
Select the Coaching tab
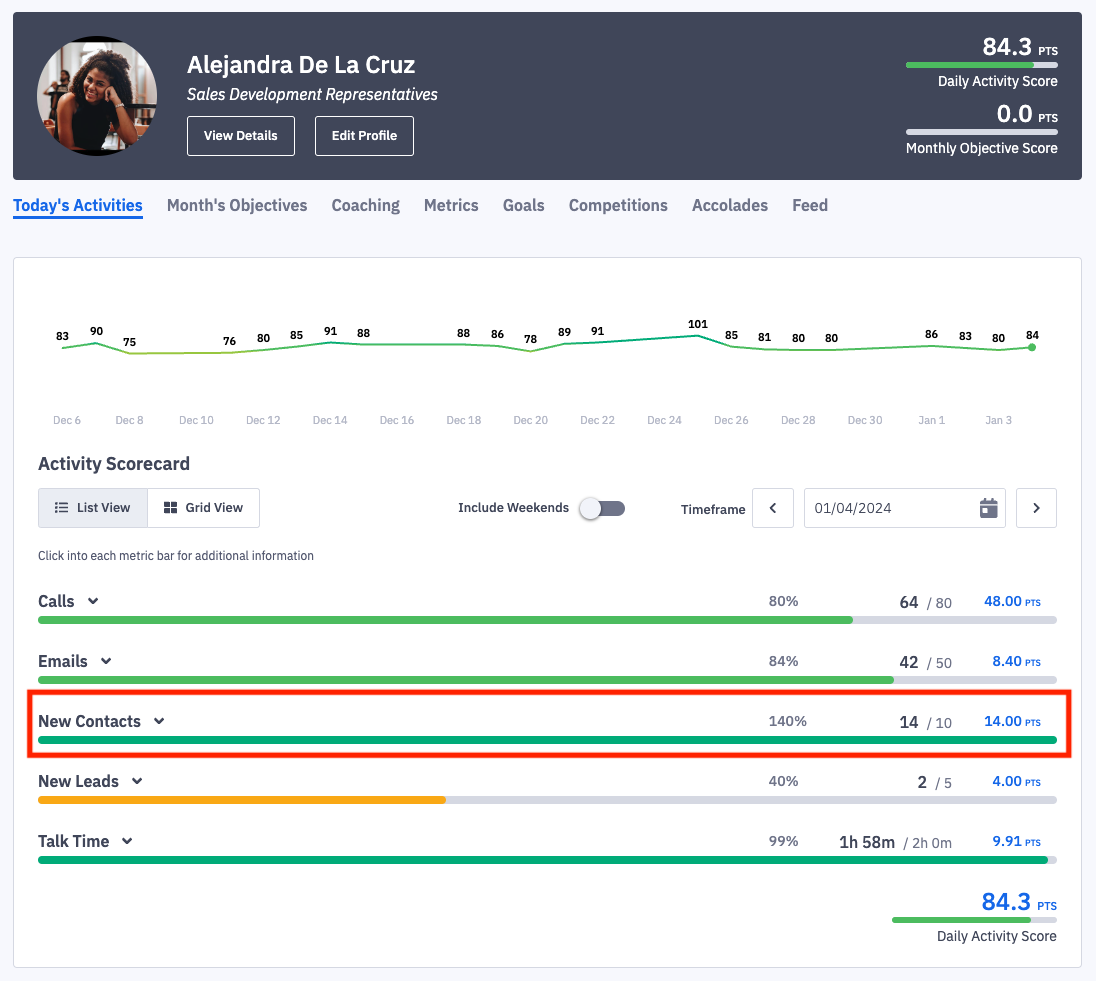coord(365,205)
